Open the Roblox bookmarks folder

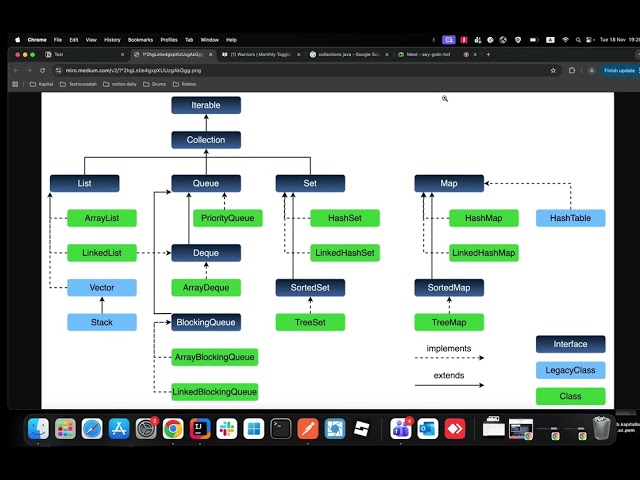[184, 84]
